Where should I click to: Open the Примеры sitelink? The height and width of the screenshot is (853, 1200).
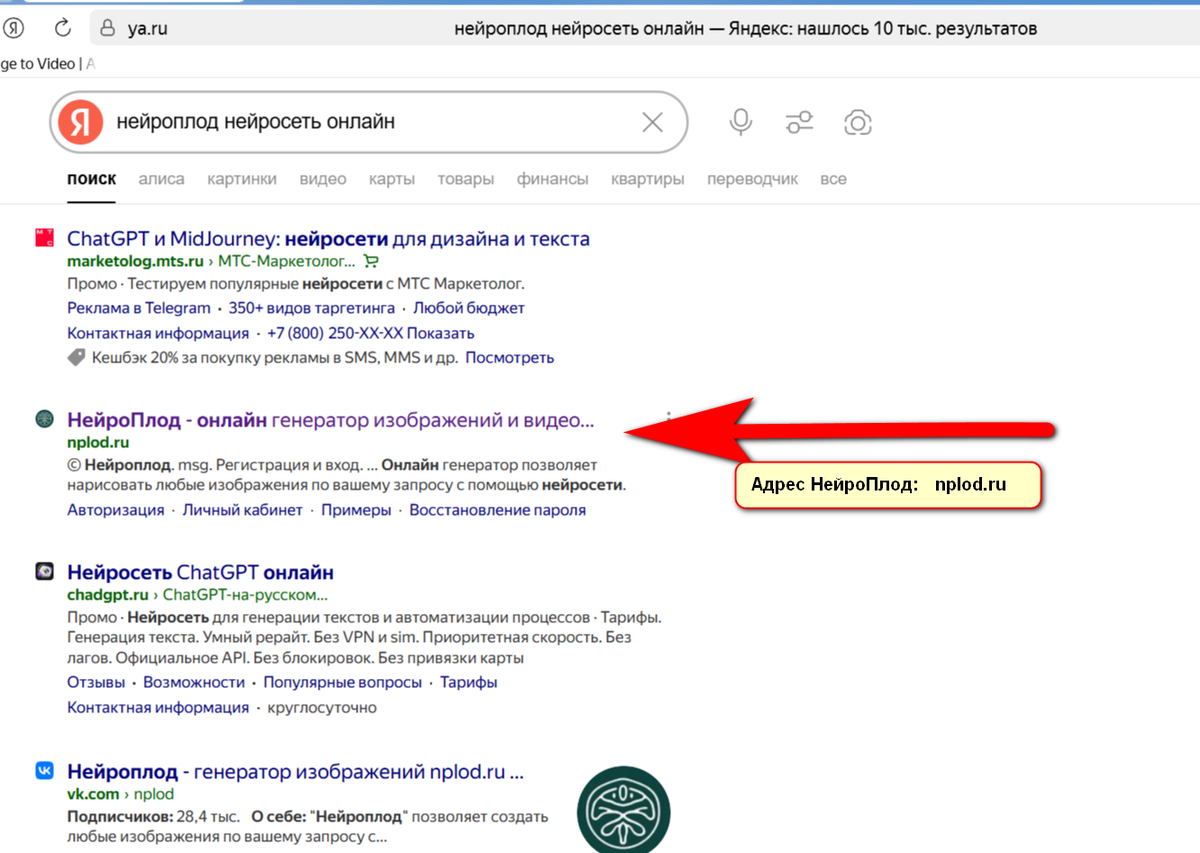coord(356,510)
